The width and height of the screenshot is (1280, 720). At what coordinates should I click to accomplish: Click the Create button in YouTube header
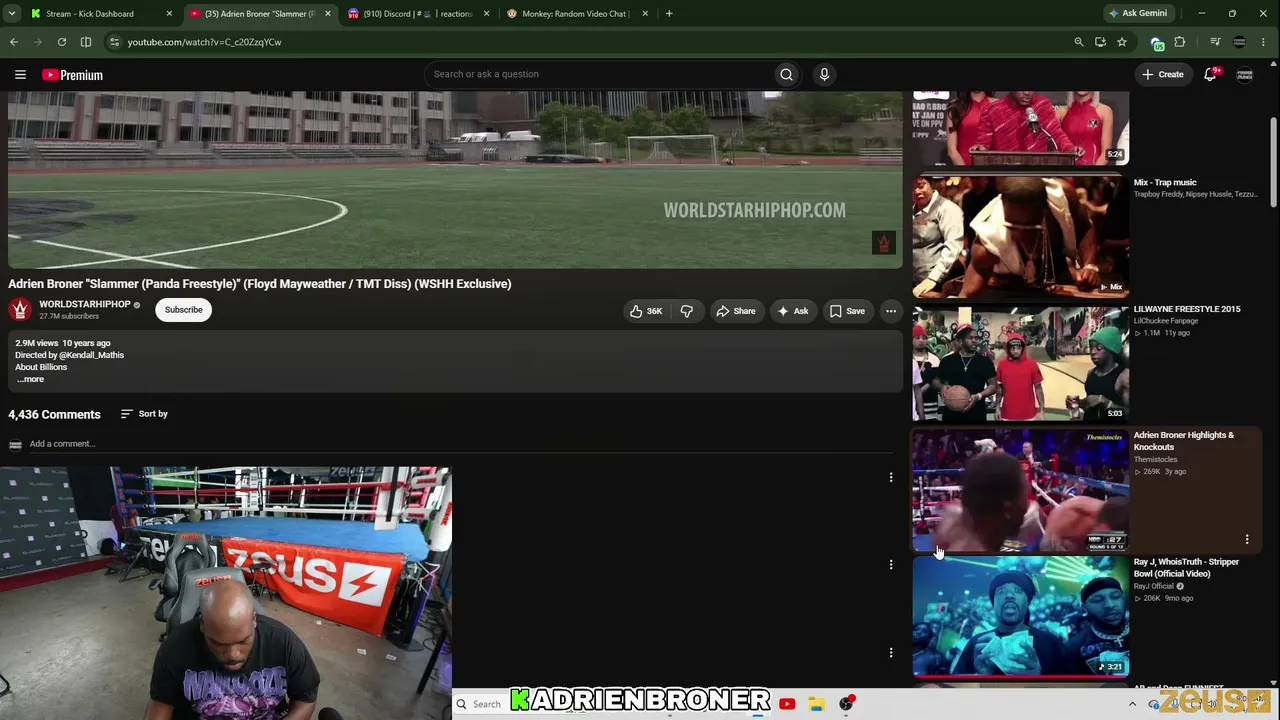tap(1163, 74)
